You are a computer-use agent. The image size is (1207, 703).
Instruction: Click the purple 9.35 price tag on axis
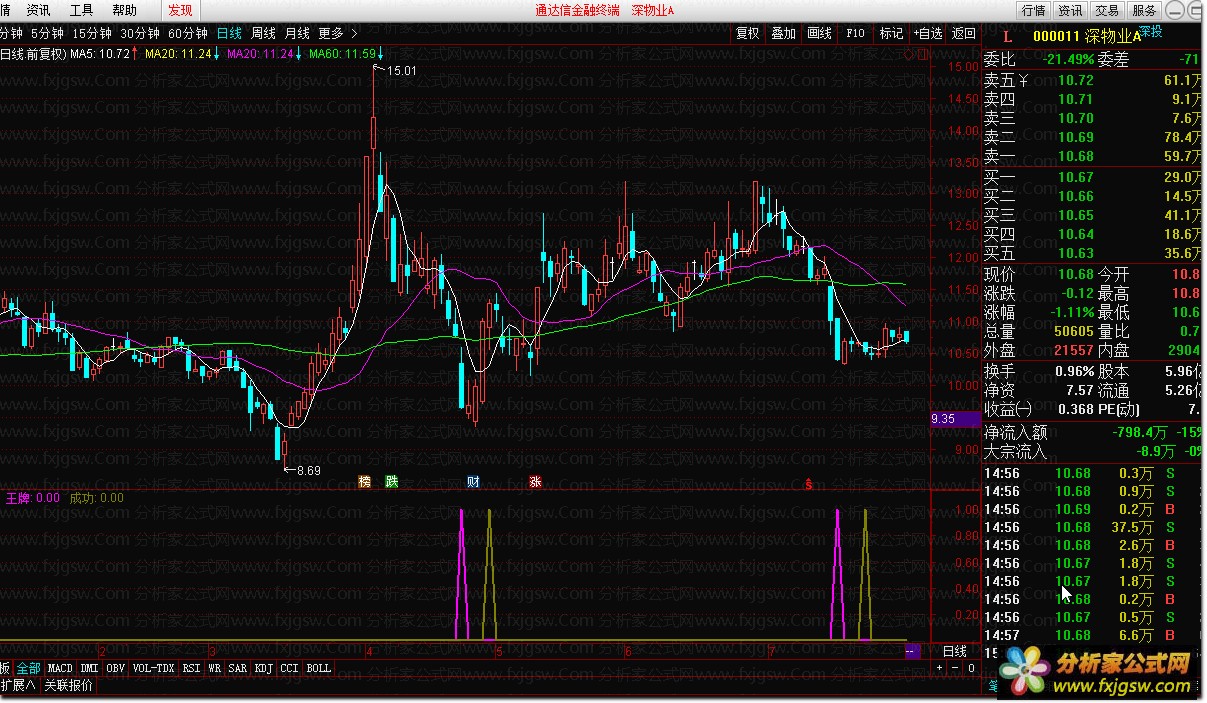[x=954, y=419]
